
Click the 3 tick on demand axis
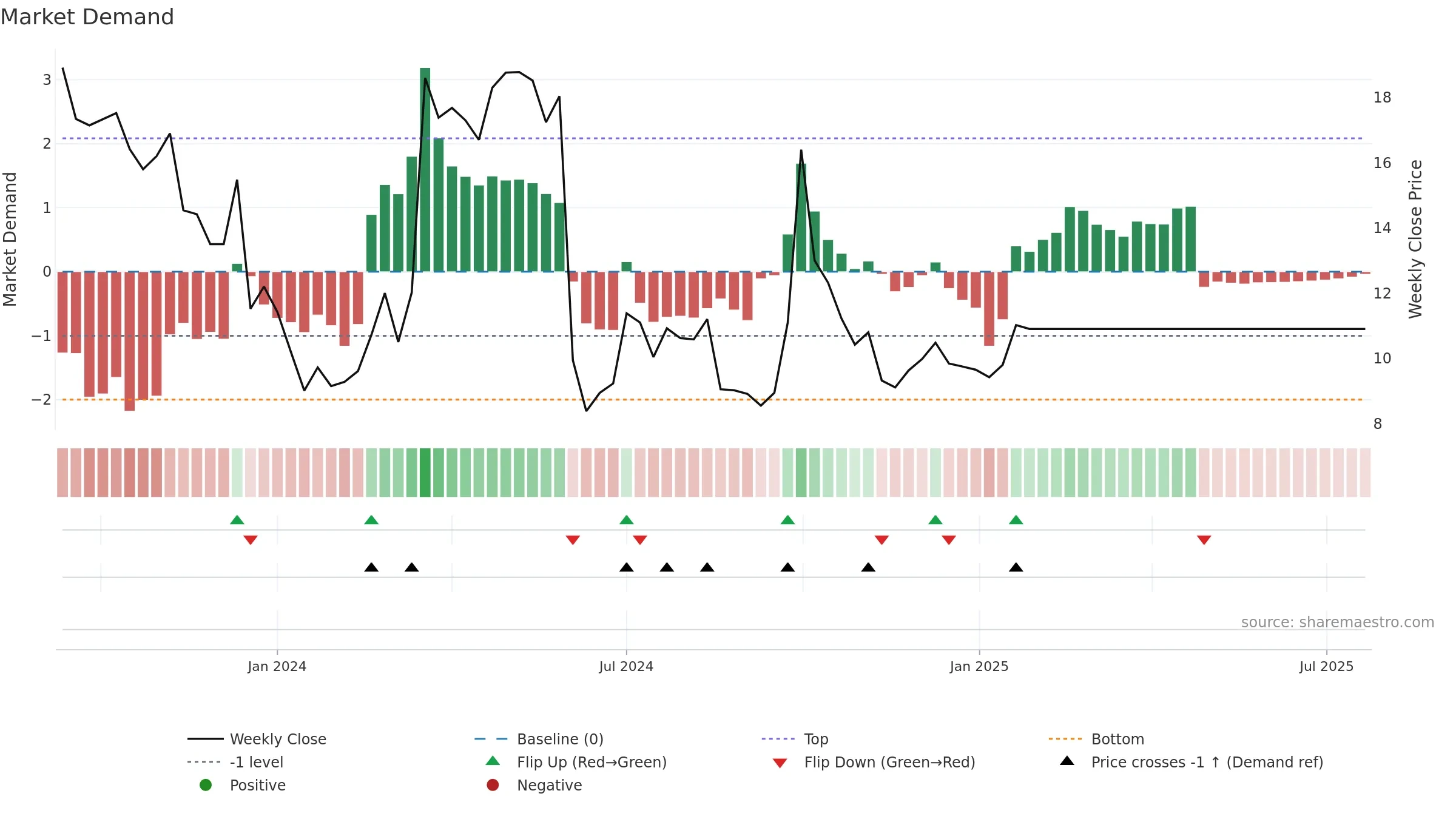[x=47, y=79]
